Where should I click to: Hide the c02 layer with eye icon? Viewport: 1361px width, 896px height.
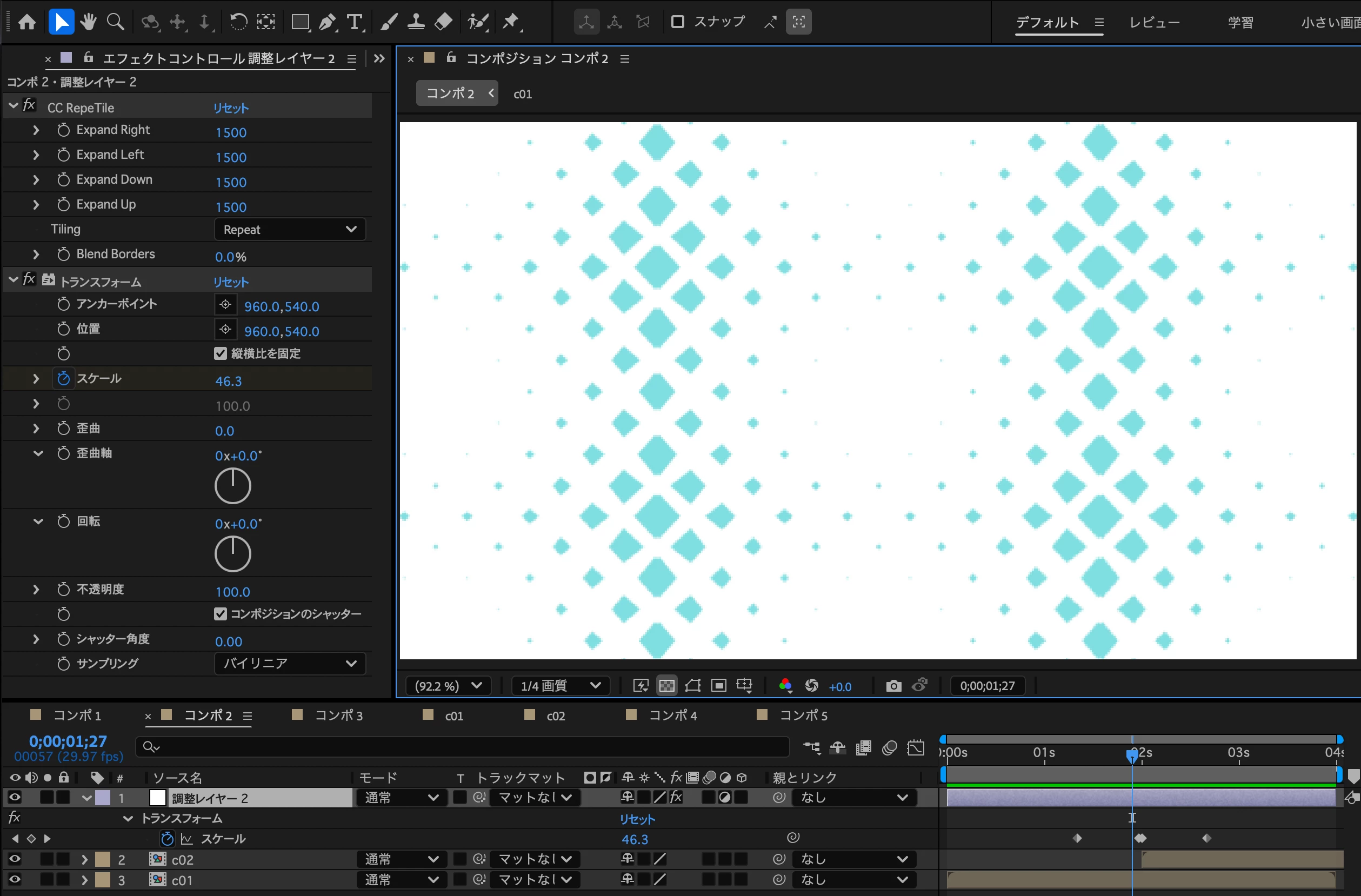(15, 859)
